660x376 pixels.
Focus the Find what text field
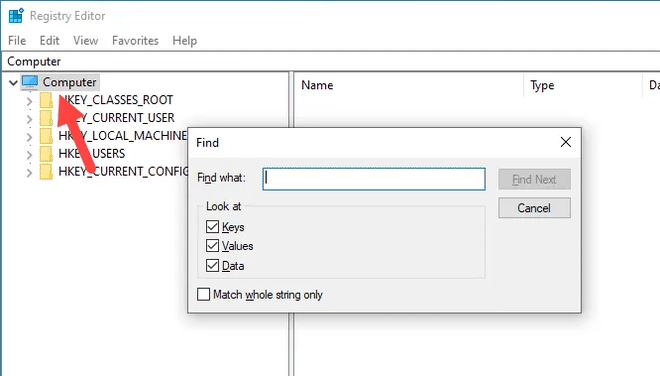tap(374, 179)
